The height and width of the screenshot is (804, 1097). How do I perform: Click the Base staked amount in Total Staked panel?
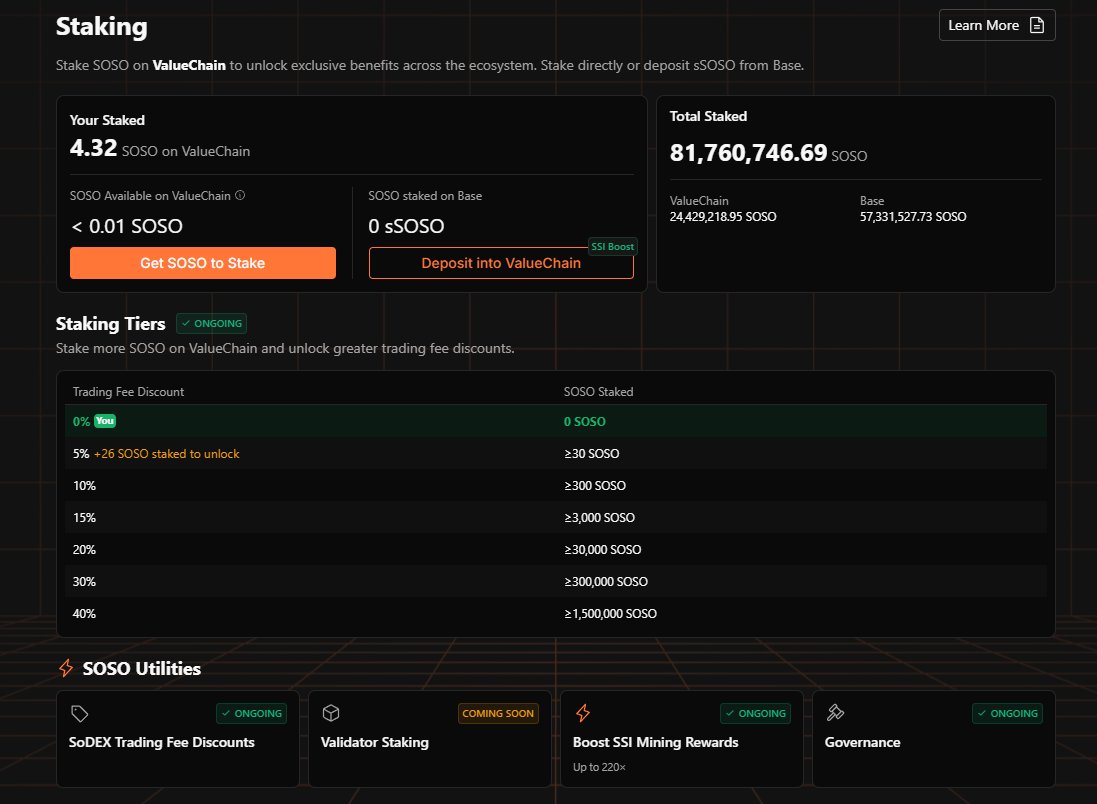coord(913,216)
